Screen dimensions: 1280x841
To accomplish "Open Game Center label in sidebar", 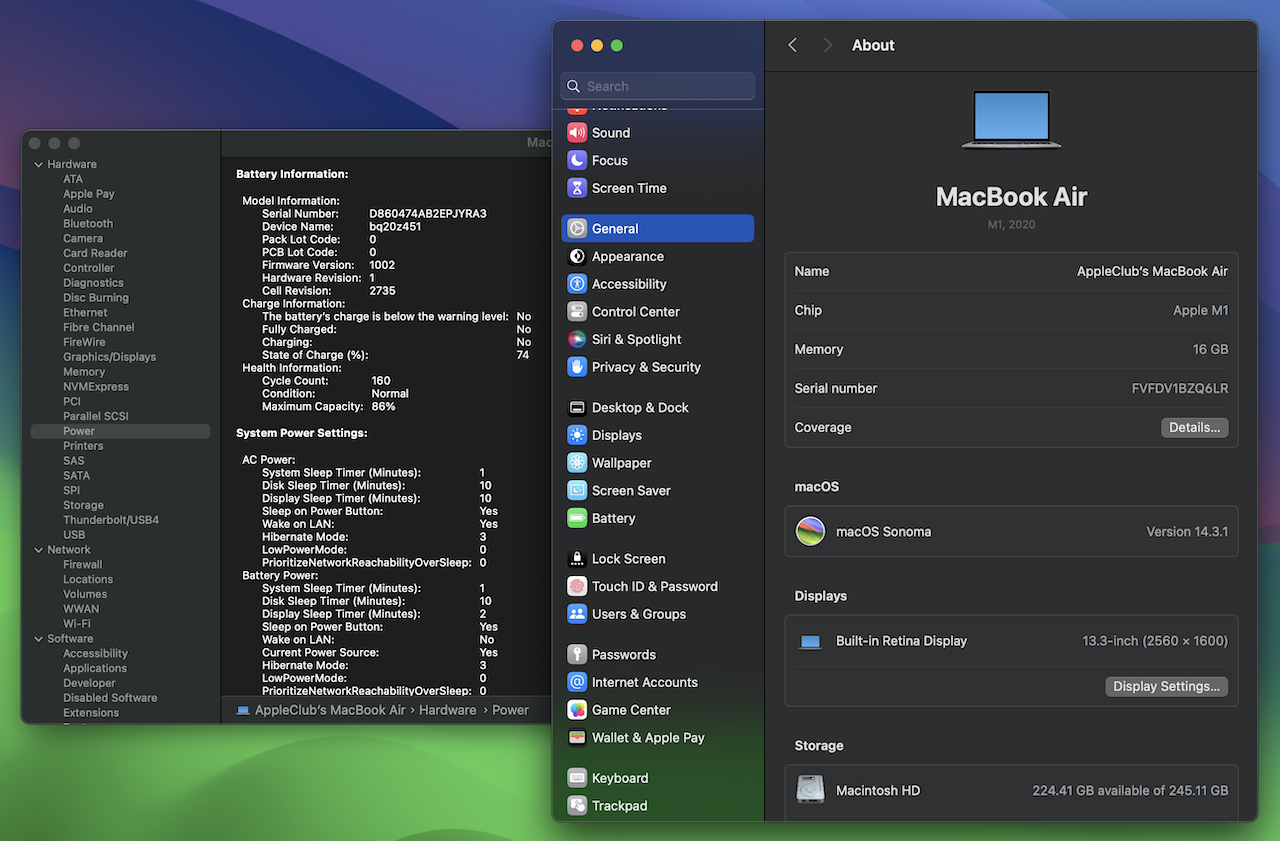I will 632,710.
